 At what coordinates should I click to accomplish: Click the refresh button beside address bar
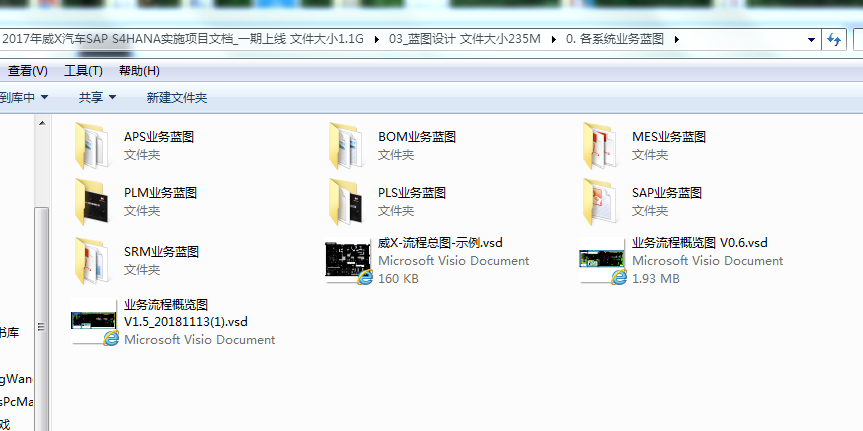(x=834, y=39)
